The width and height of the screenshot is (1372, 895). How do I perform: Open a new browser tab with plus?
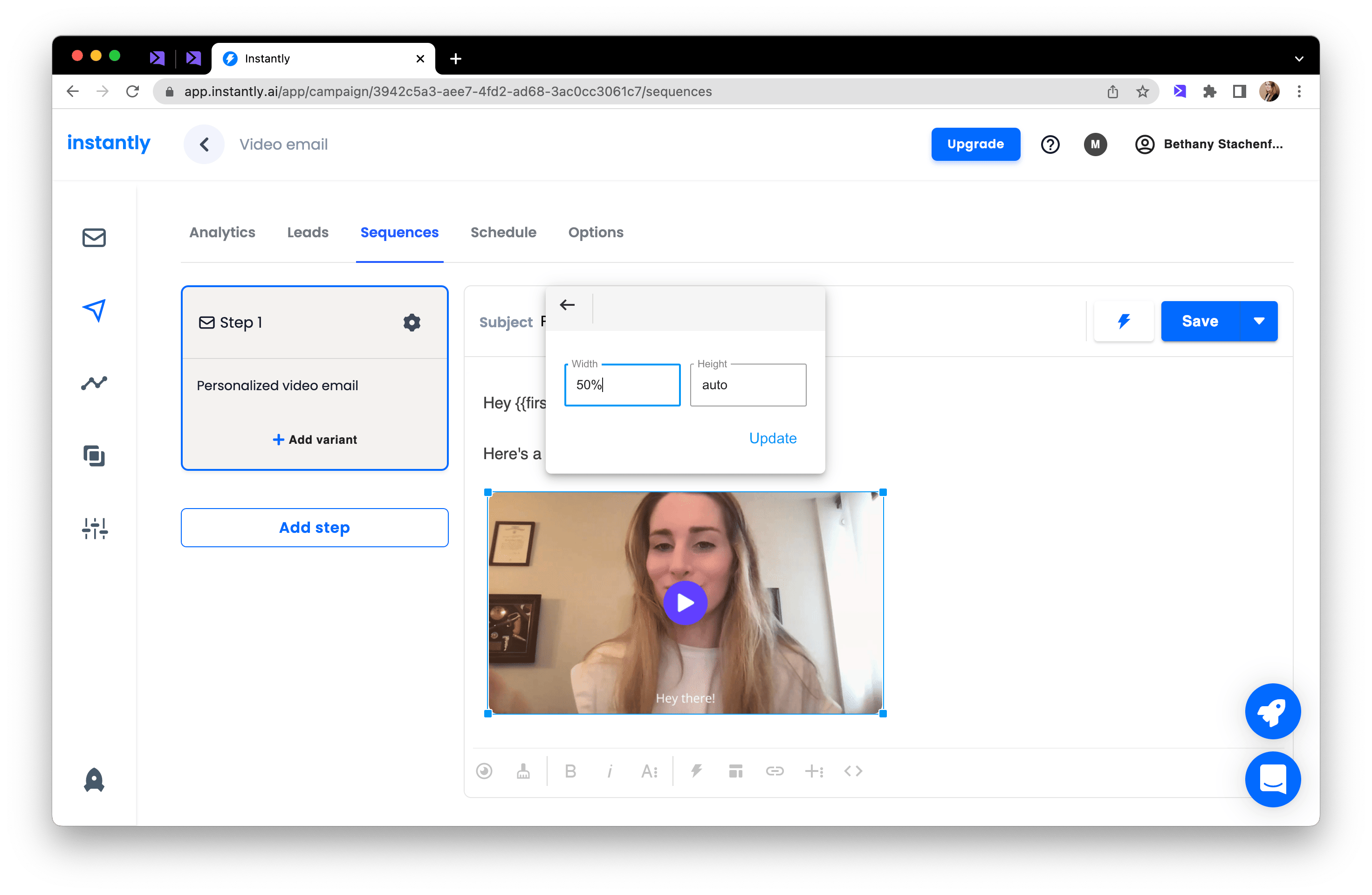coord(455,58)
